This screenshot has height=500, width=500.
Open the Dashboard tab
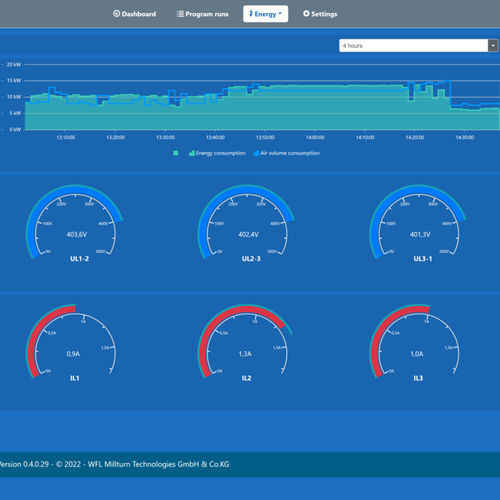pyautogui.click(x=134, y=14)
